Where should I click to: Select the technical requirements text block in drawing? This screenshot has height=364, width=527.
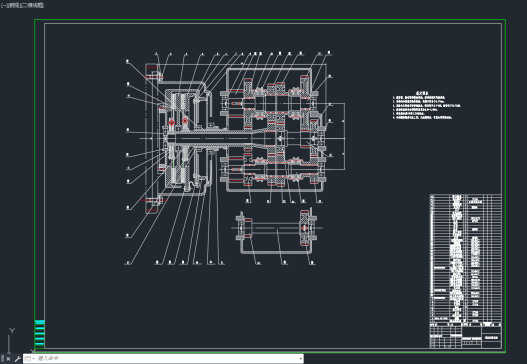[427, 106]
